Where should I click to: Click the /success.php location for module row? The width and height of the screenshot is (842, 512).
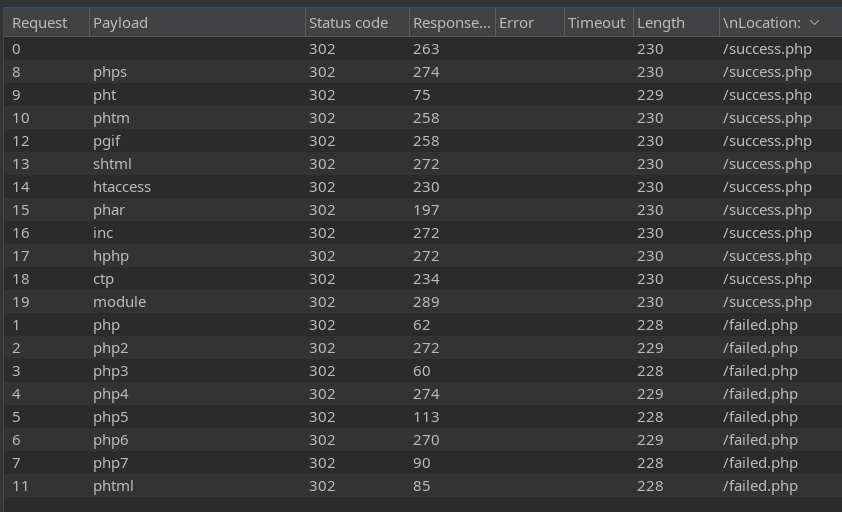pos(767,302)
